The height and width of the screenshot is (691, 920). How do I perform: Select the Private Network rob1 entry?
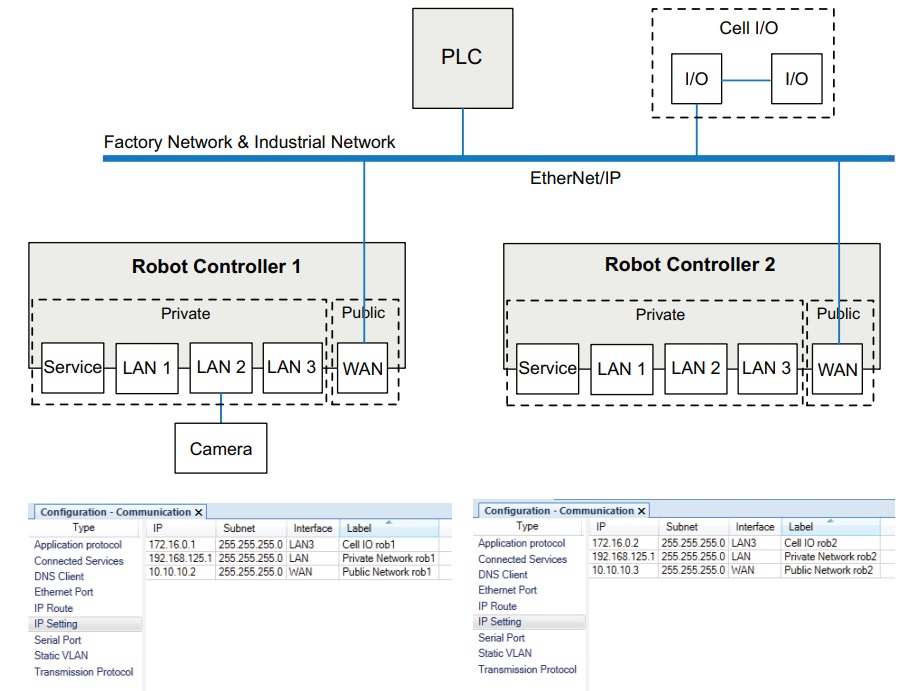[x=388, y=558]
